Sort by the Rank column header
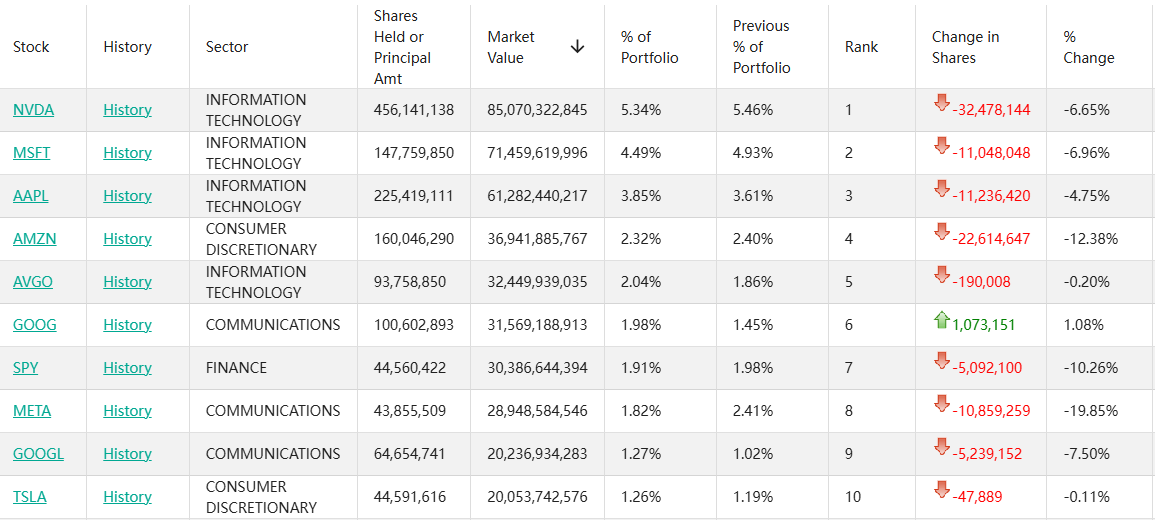This screenshot has height=520, width=1155. pos(861,47)
